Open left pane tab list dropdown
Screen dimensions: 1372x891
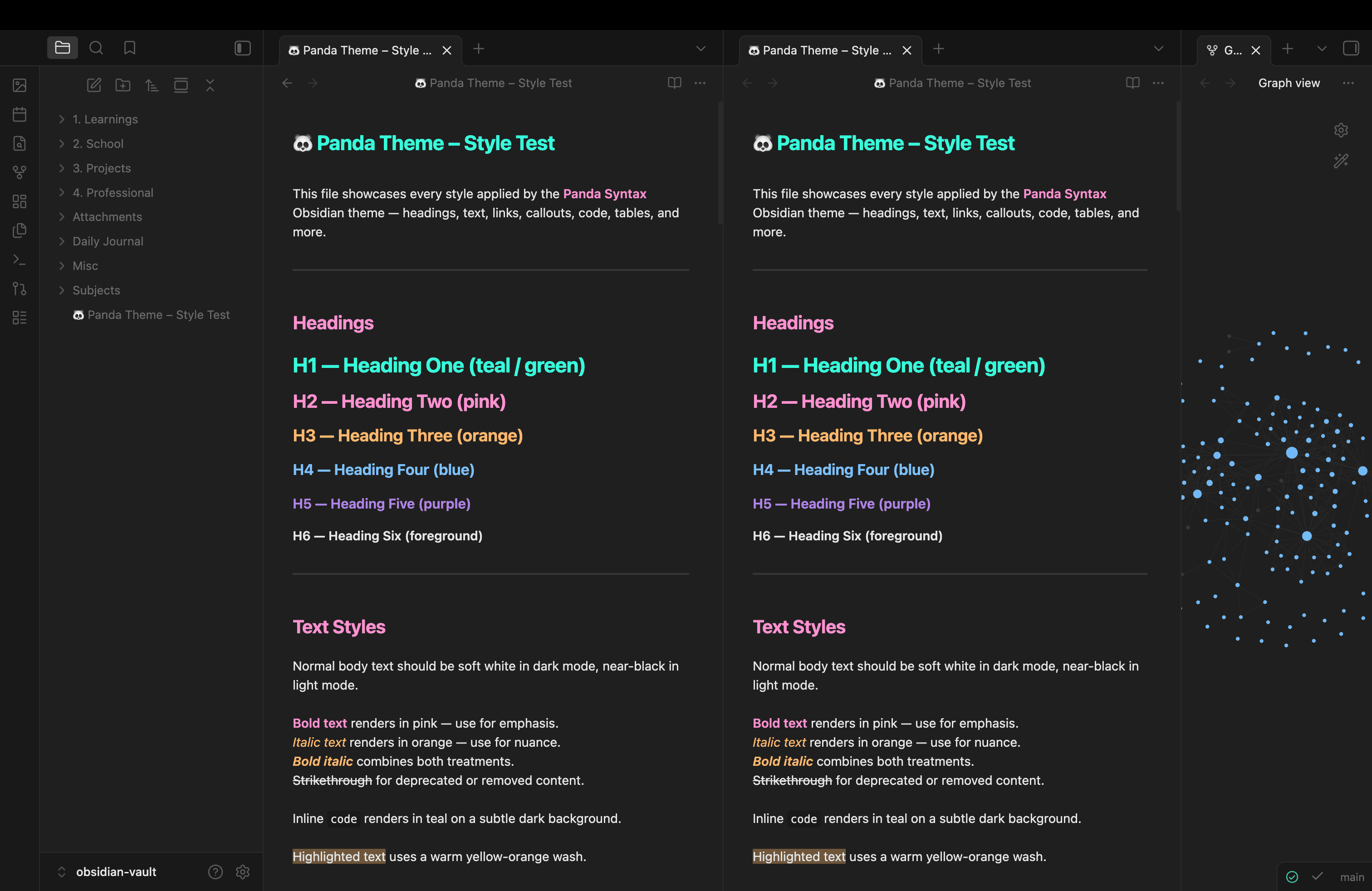click(x=701, y=49)
